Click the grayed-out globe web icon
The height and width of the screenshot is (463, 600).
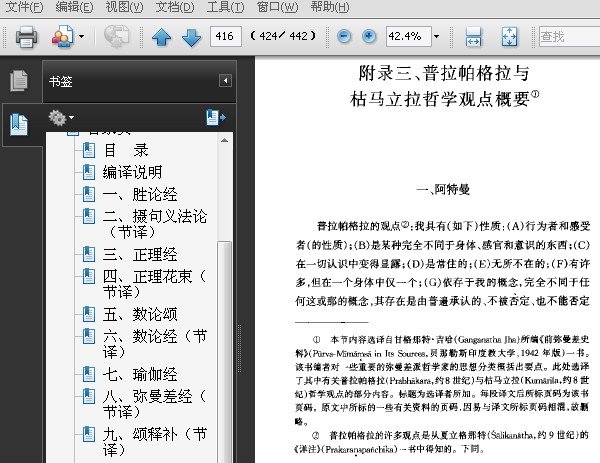116,37
